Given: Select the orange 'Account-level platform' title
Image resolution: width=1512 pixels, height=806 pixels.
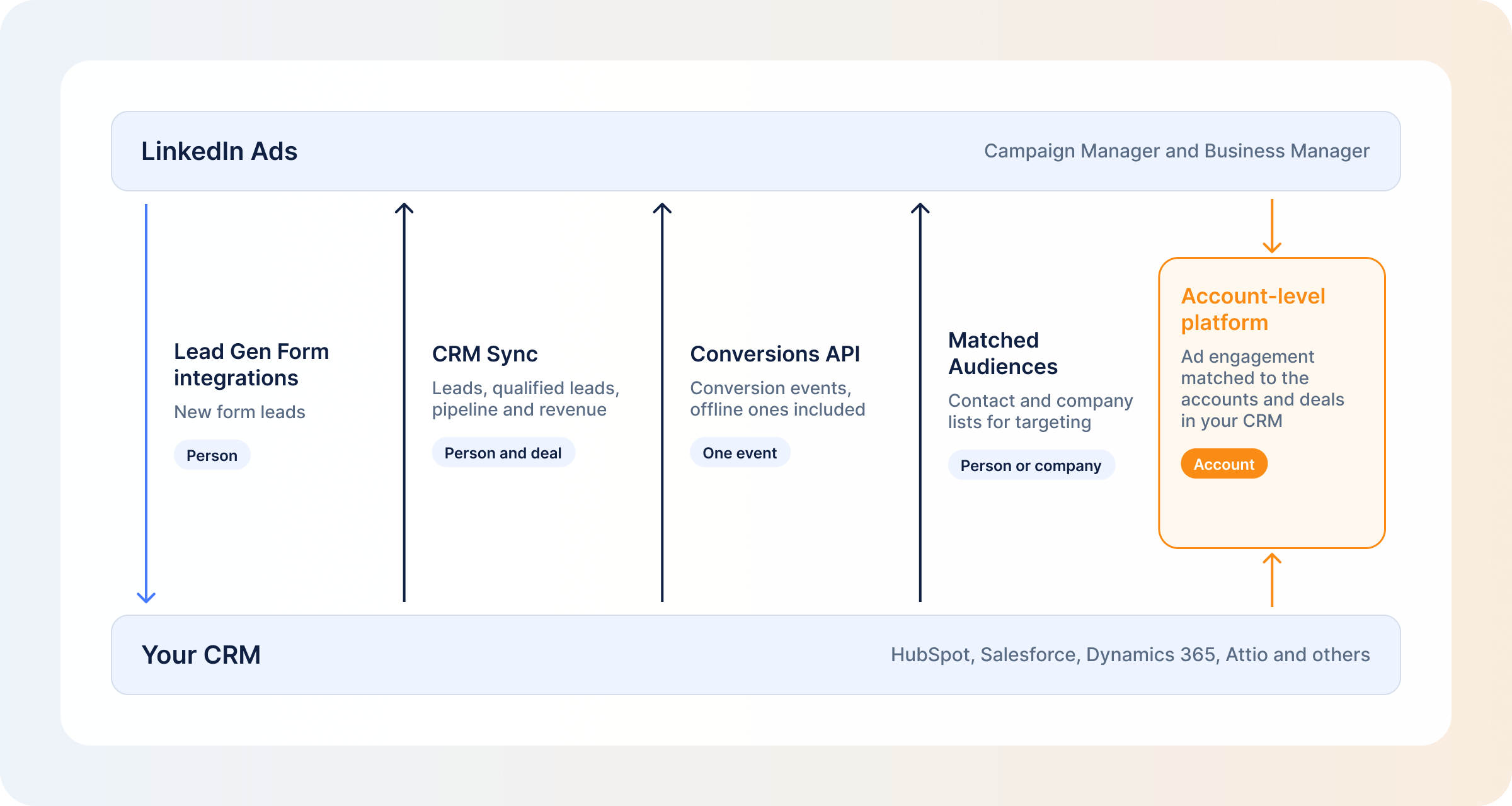Looking at the screenshot, I should coord(1252,309).
